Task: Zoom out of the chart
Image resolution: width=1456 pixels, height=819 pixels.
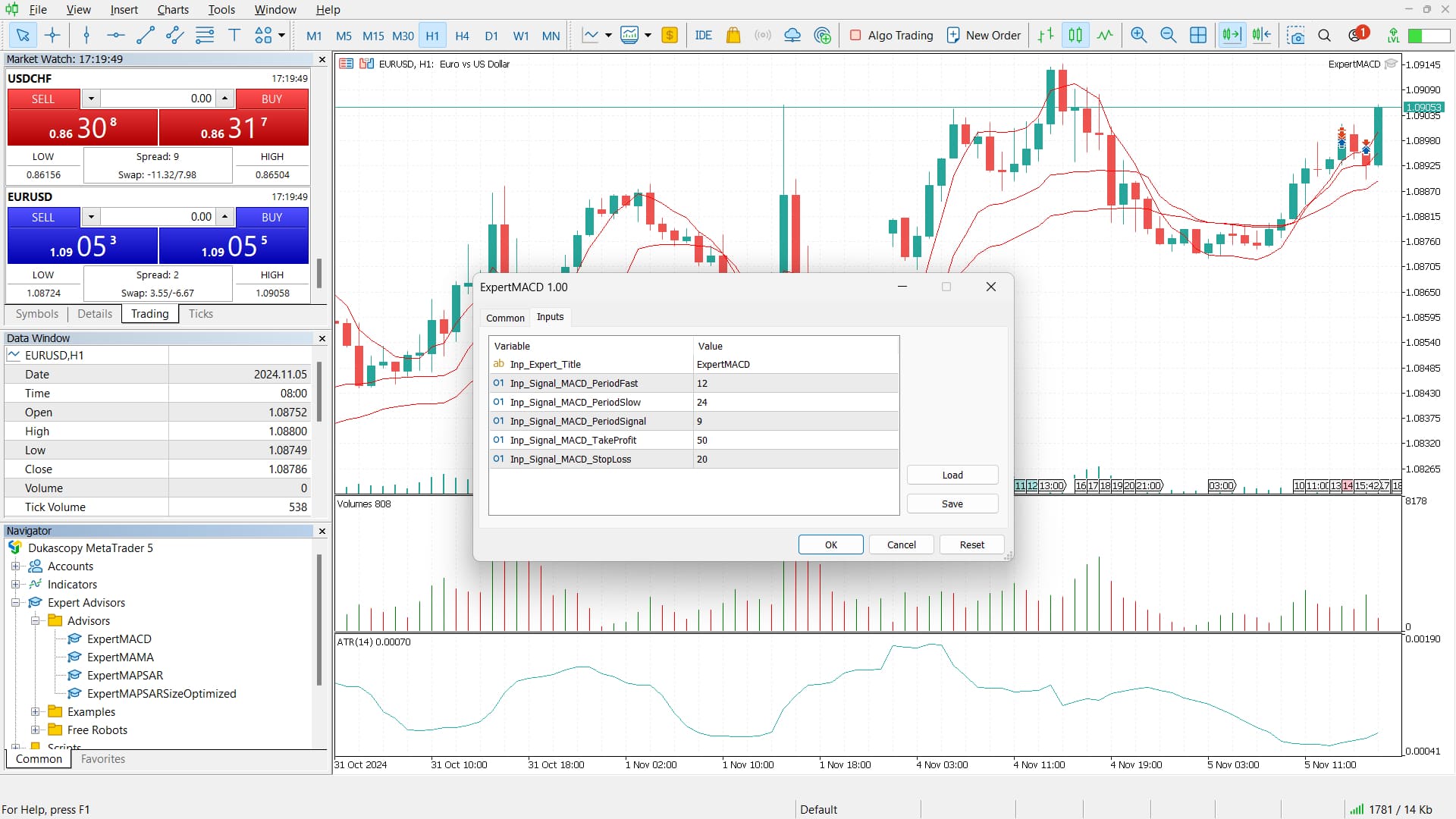Action: click(x=1168, y=35)
